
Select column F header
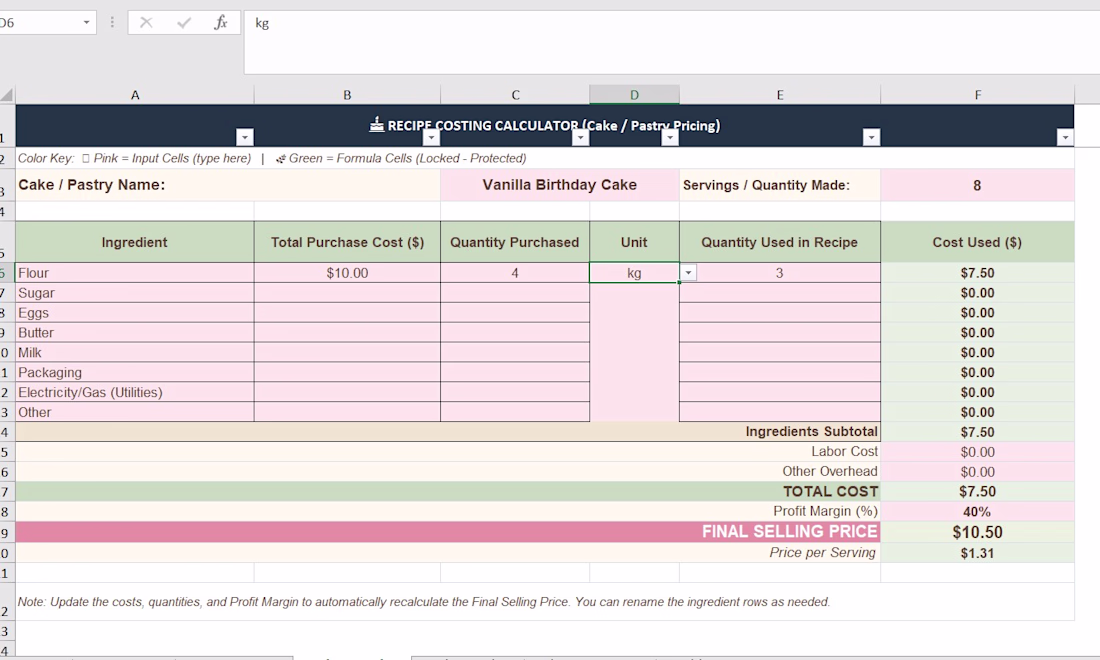977,95
